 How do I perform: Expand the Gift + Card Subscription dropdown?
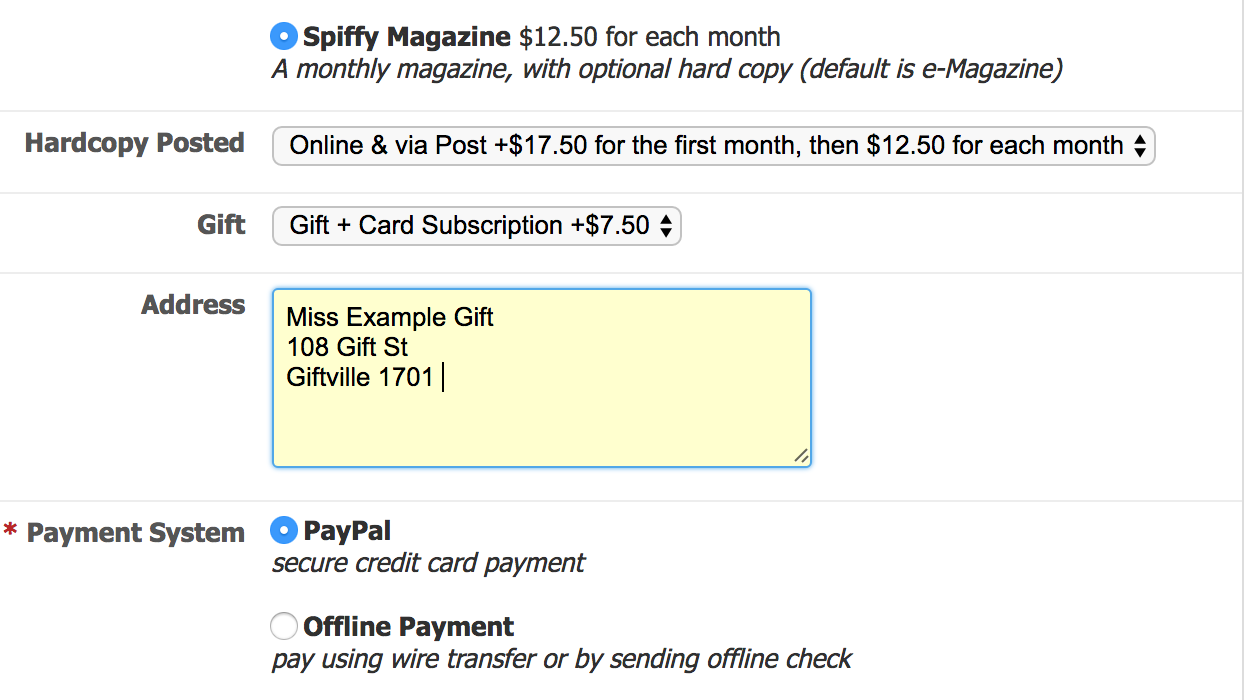[x=468, y=226]
